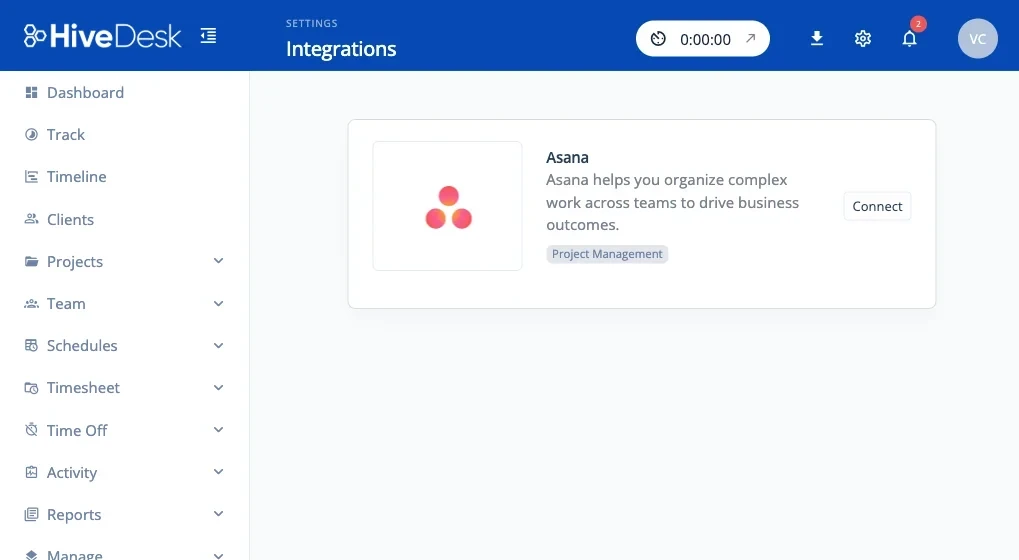The width and height of the screenshot is (1019, 560).
Task: Collapse the sidebar menu icon
Action: click(209, 36)
